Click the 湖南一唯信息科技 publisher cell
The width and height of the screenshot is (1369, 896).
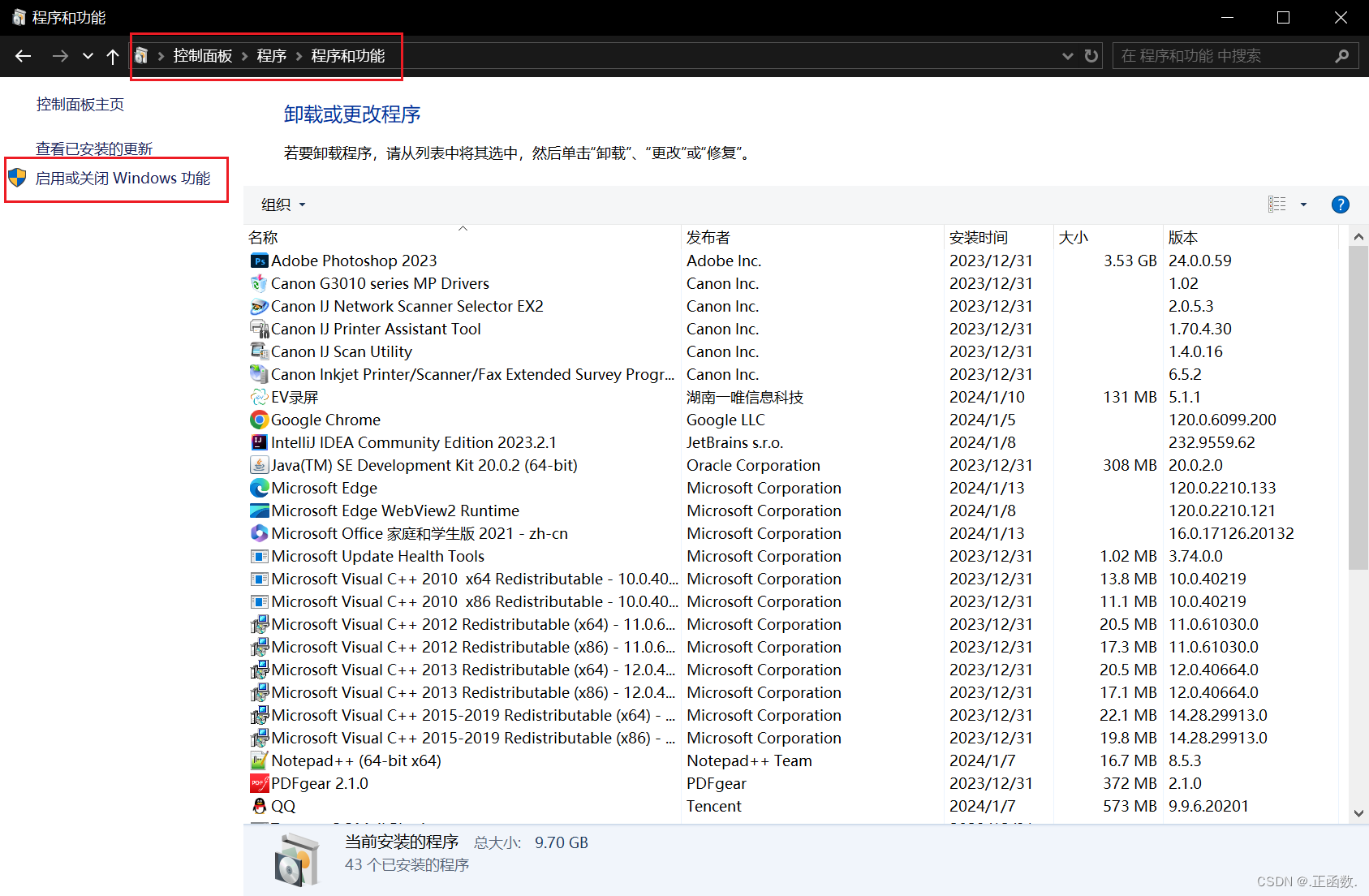coord(745,397)
